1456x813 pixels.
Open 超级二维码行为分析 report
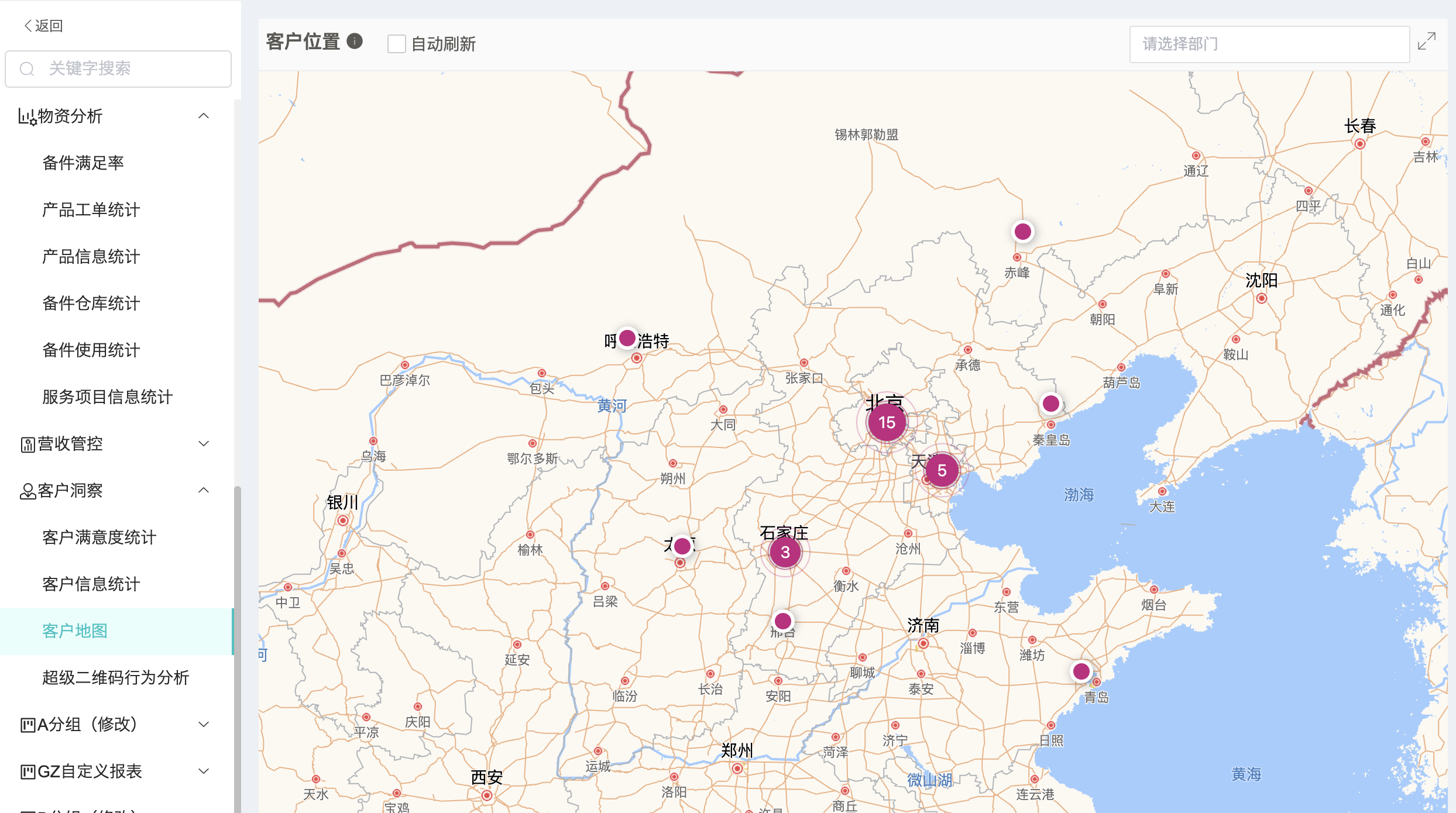click(116, 677)
